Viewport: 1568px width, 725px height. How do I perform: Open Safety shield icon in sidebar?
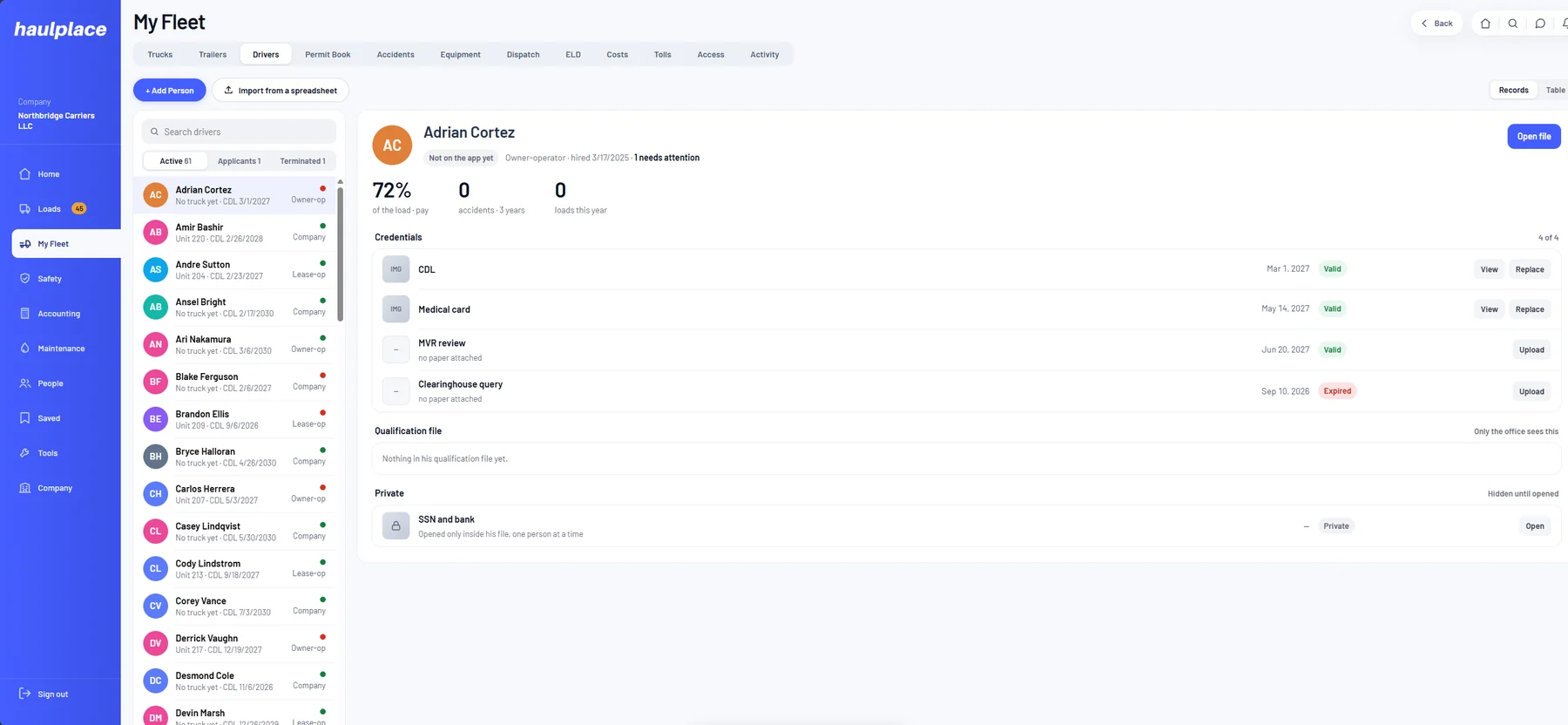click(x=25, y=279)
